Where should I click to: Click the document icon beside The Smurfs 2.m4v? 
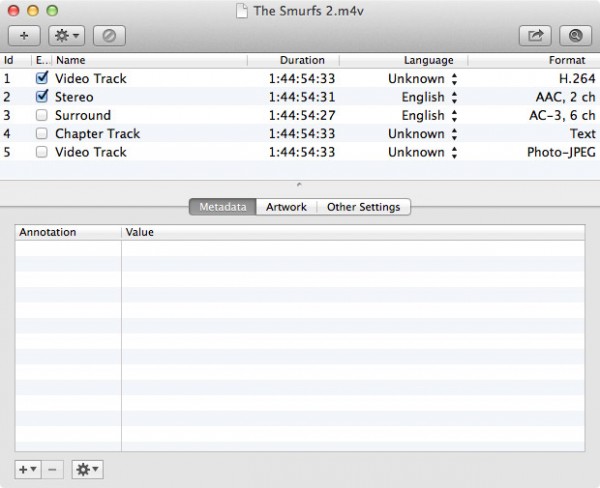tap(241, 11)
